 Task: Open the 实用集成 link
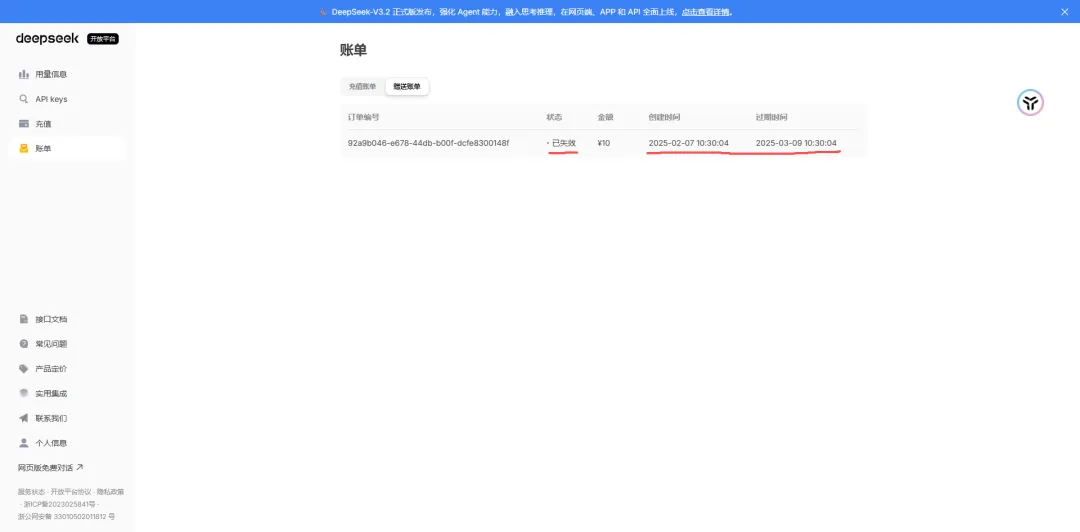tap(51, 393)
